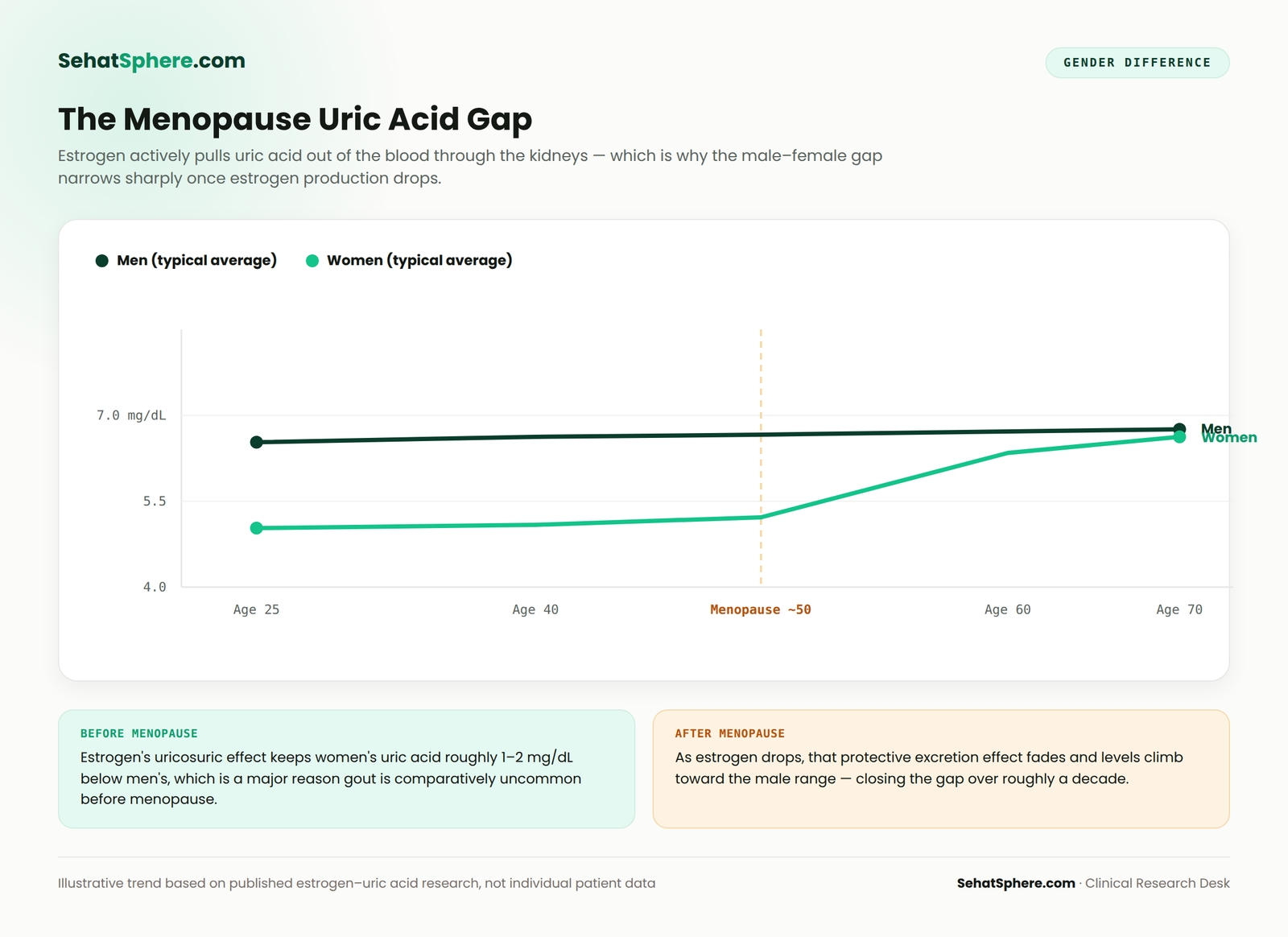Viewport: 1288px width, 937px height.
Task: Click the bright green Women legend dot
Action: point(312,261)
